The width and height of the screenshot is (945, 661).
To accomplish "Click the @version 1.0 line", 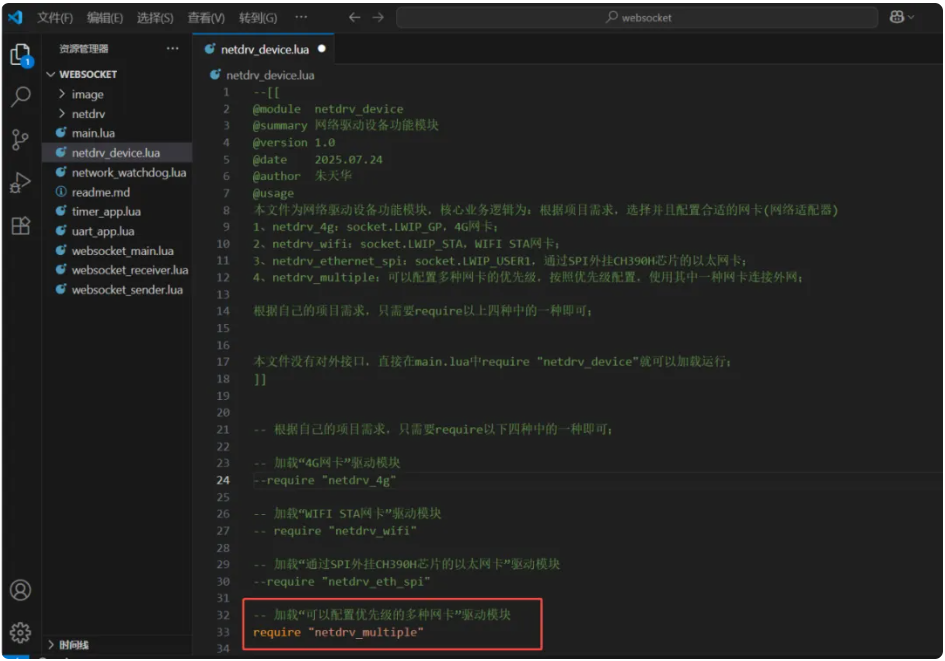I will (294, 143).
